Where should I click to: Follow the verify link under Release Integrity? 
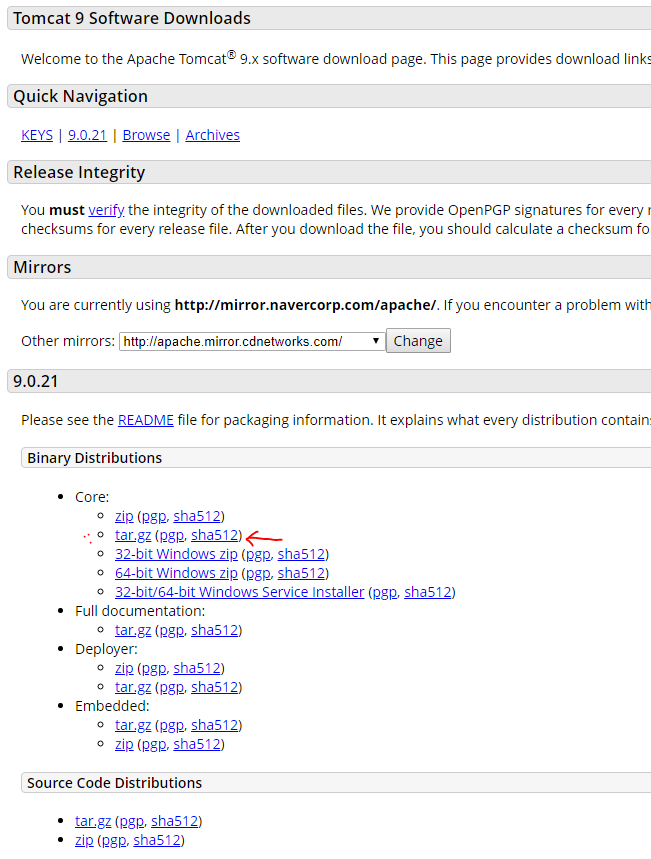(x=106, y=210)
